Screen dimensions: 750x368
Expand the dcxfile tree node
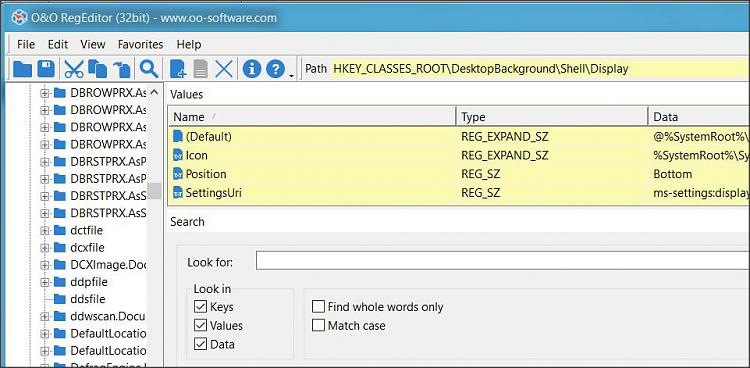45,248
